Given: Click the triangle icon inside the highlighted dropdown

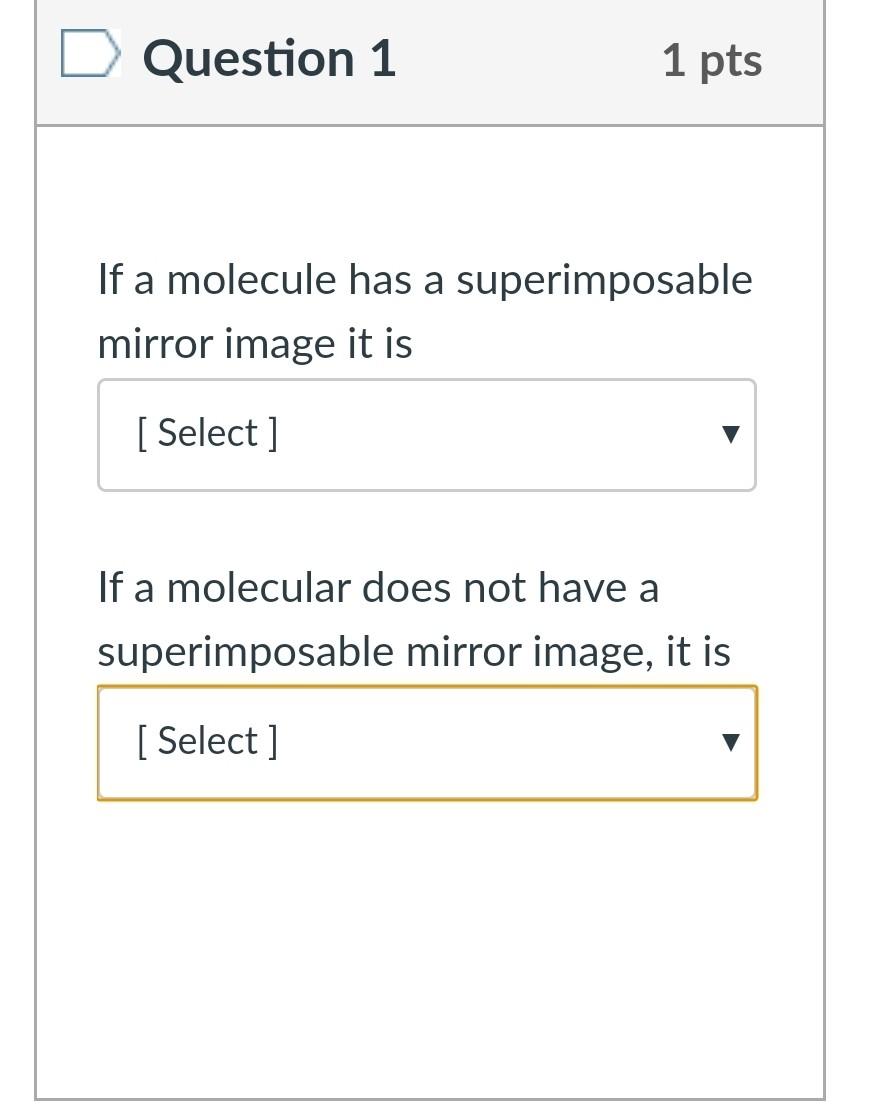Looking at the screenshot, I should [731, 743].
